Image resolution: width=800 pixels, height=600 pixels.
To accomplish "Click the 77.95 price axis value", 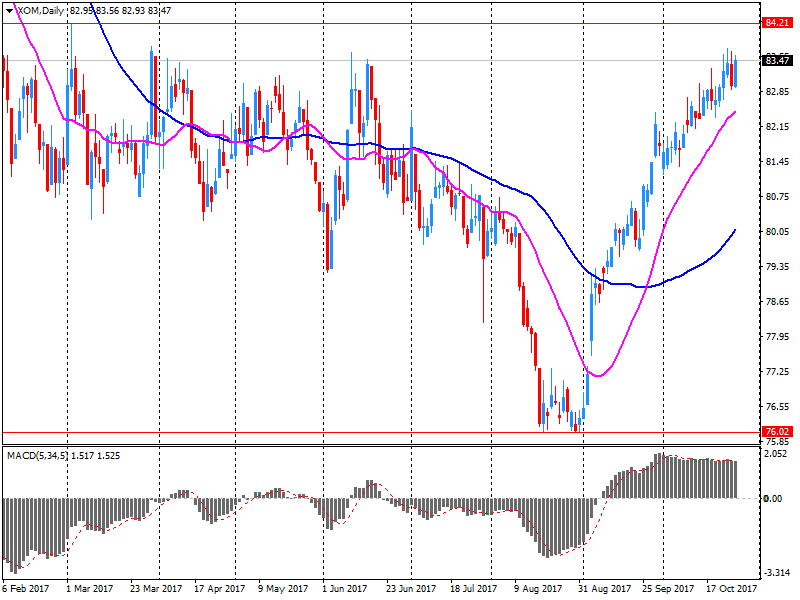I will point(778,337).
